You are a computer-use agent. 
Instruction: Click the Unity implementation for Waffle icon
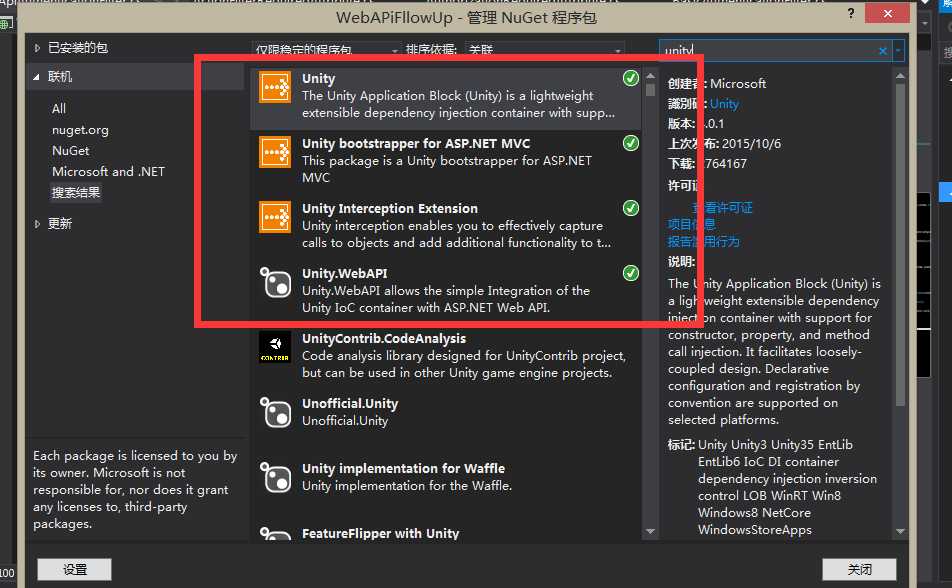click(x=275, y=477)
